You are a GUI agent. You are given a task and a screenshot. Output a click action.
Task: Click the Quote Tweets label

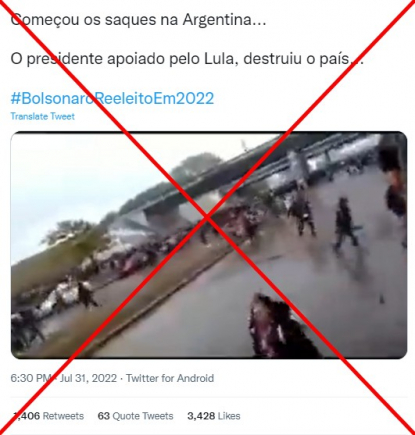point(143,416)
